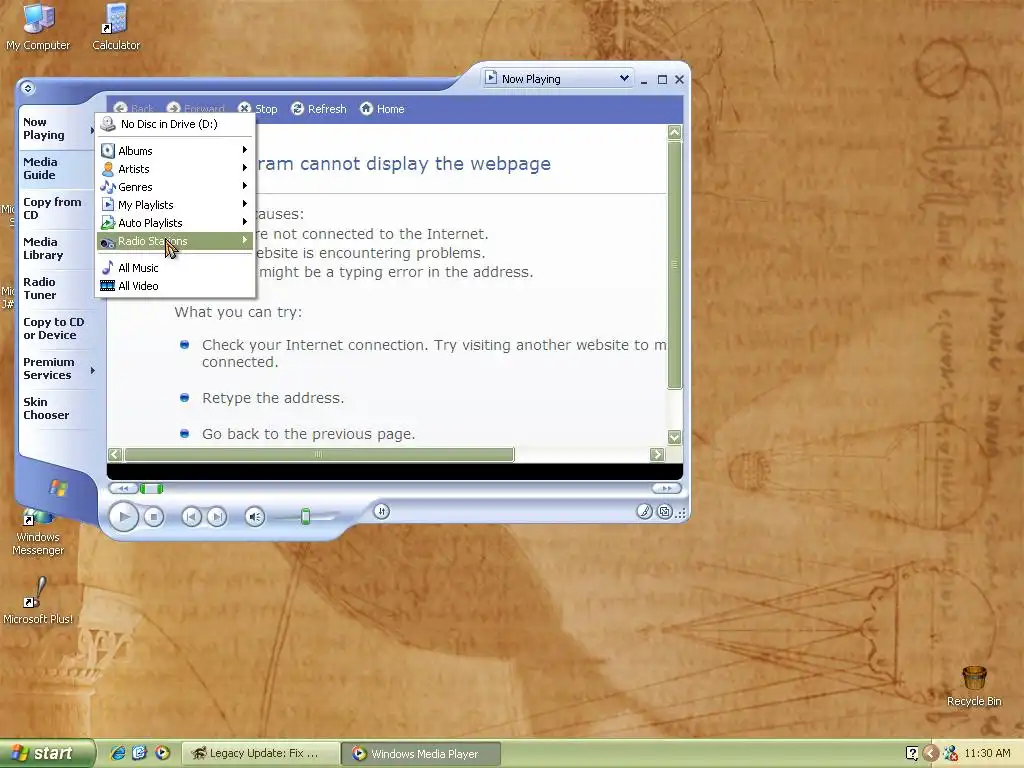Switch to Legacy Update taskbar button
Screen dimensions: 1024x768
click(x=260, y=754)
